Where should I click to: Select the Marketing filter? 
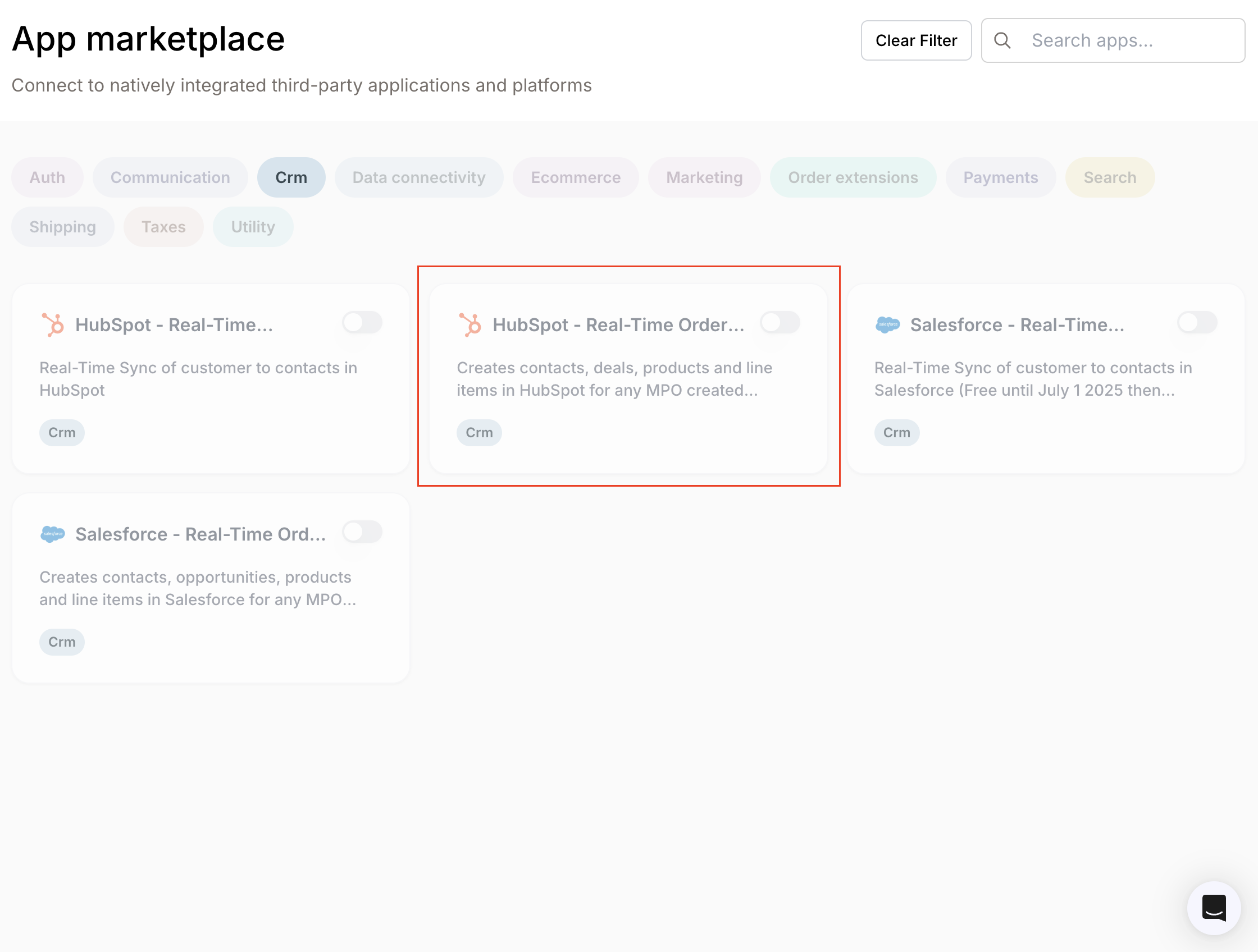[704, 177]
